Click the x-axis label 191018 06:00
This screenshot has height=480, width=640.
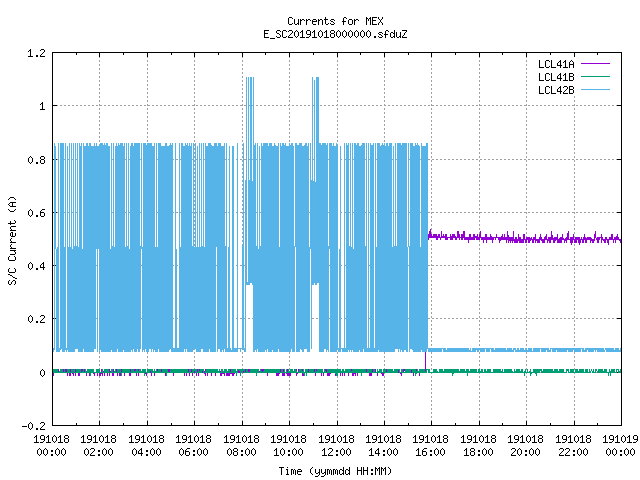pyautogui.click(x=193, y=446)
